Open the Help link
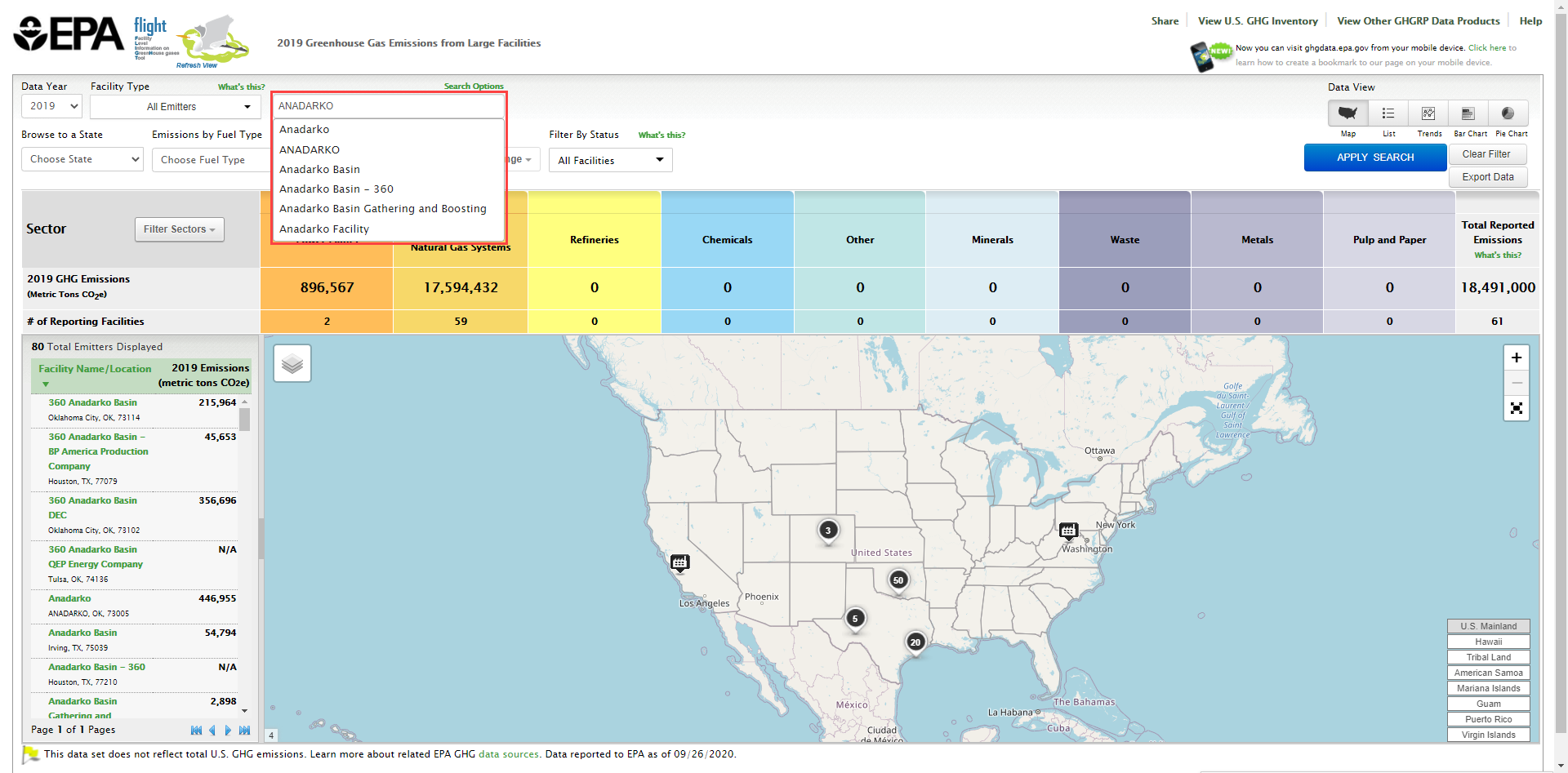Image resolution: width=1568 pixels, height=773 pixels. tap(1530, 21)
